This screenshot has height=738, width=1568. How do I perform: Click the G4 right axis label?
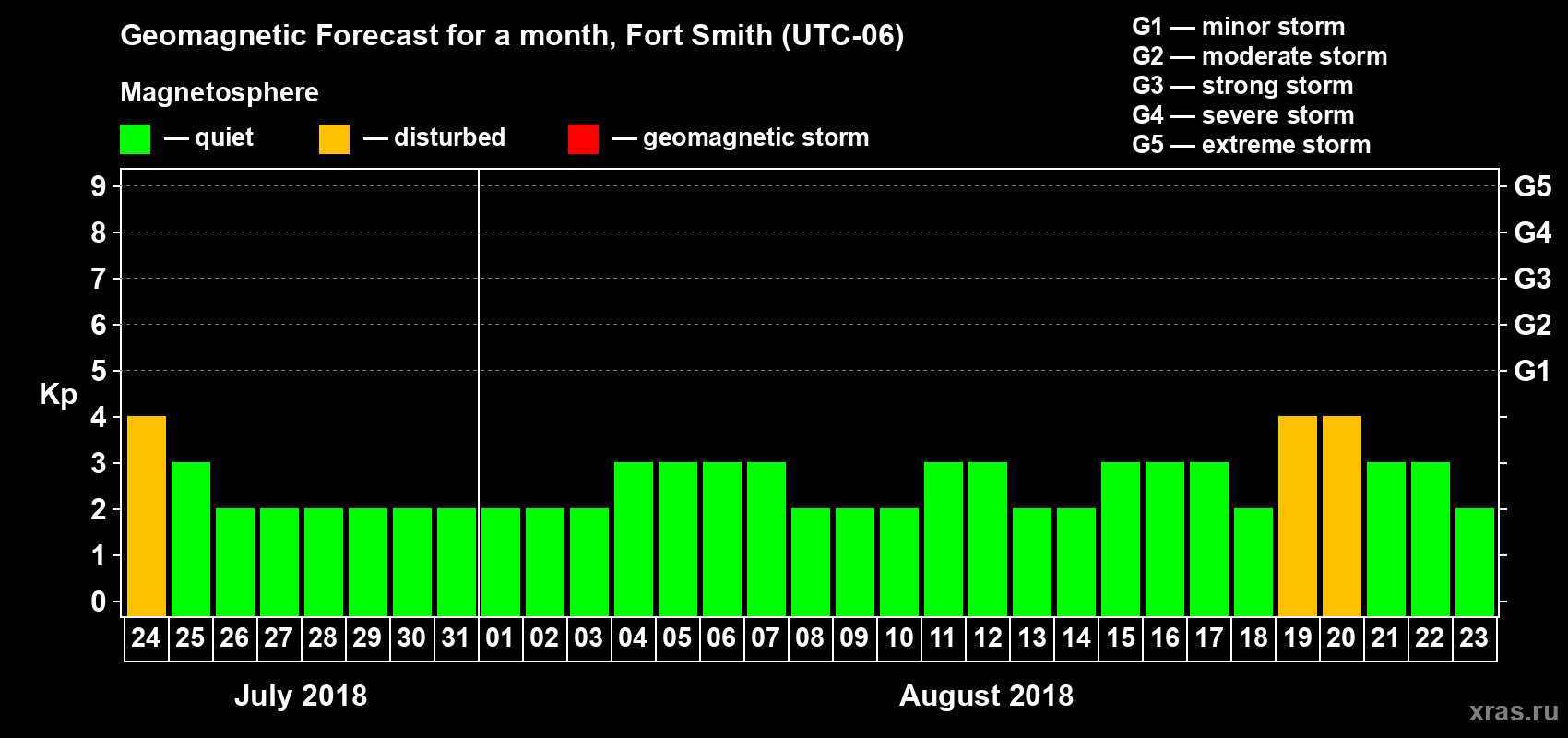pyautogui.click(x=1533, y=232)
